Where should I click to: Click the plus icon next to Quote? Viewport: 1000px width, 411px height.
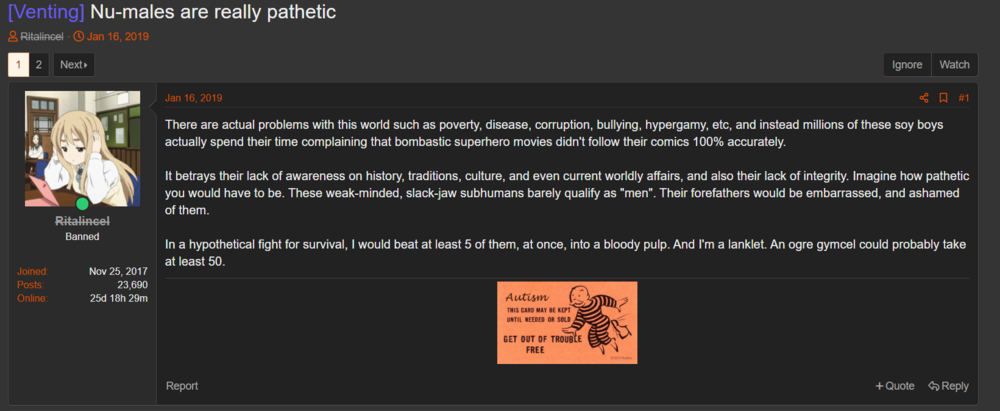coord(879,386)
